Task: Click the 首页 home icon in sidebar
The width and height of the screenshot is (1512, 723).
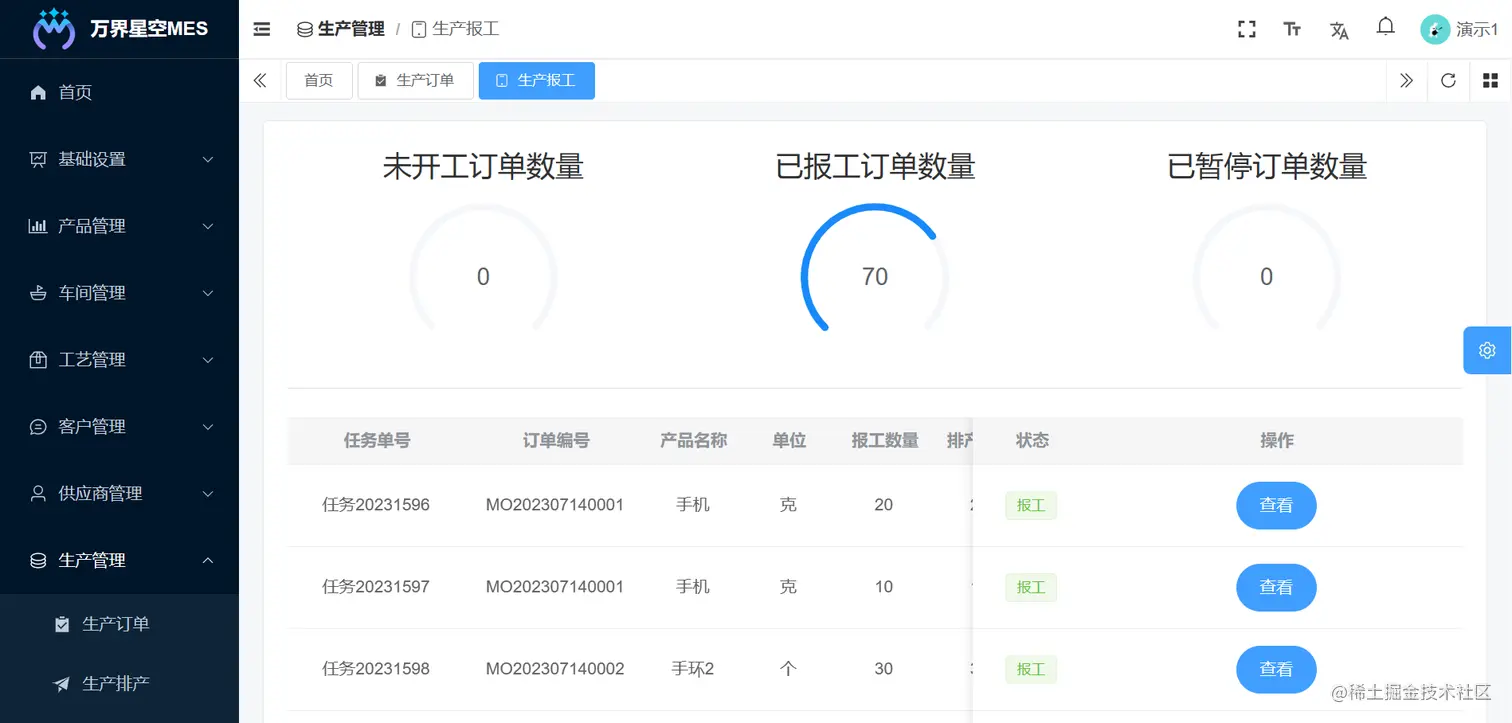Action: tap(37, 92)
